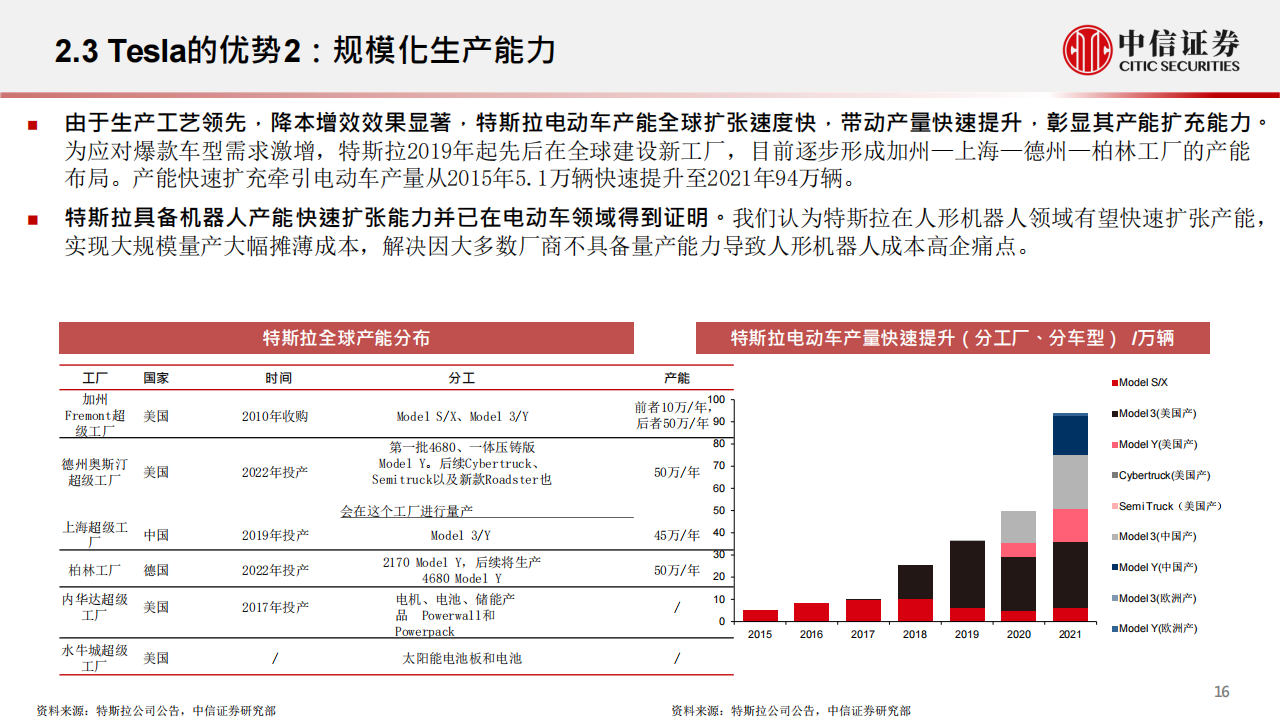Click the '加州 Fremont超级工厂' table cell

point(95,415)
